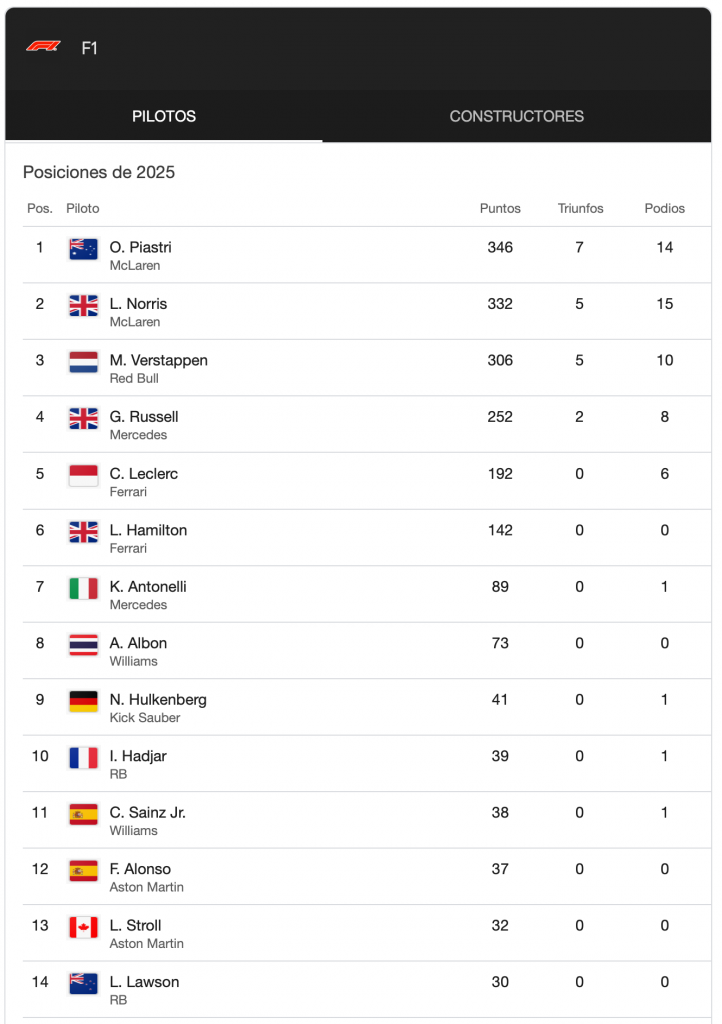
Task: Click the F1 logo icon
Action: [43, 47]
